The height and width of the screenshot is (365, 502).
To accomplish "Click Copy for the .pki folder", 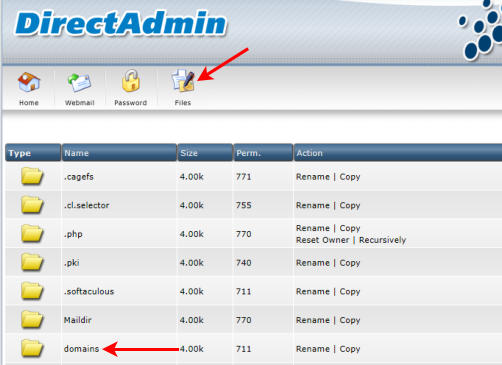I will 350,263.
